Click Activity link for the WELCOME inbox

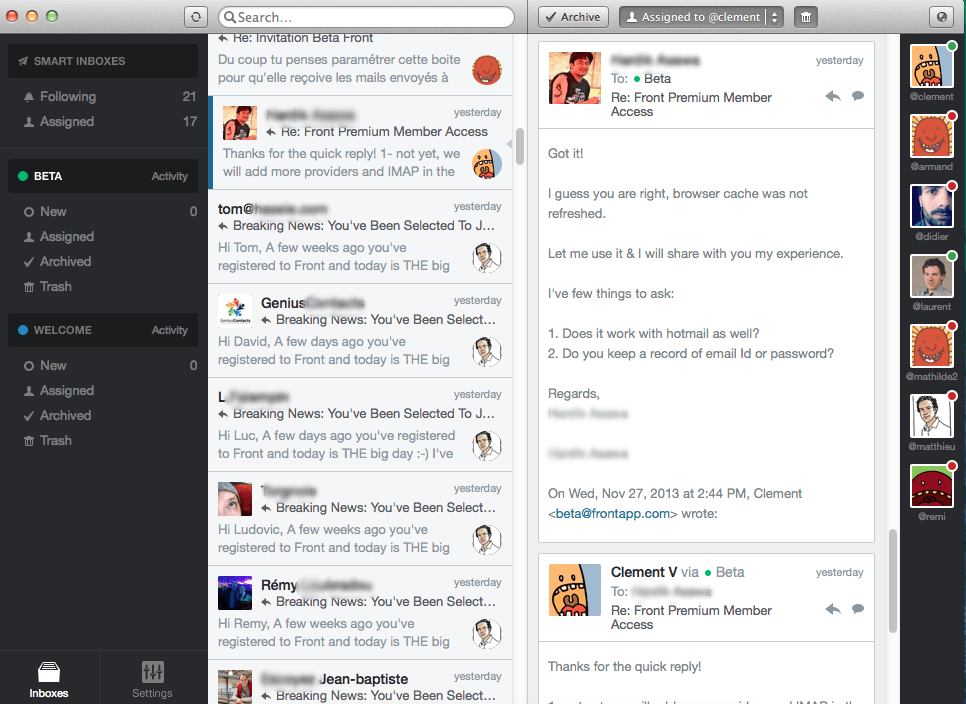tap(169, 330)
